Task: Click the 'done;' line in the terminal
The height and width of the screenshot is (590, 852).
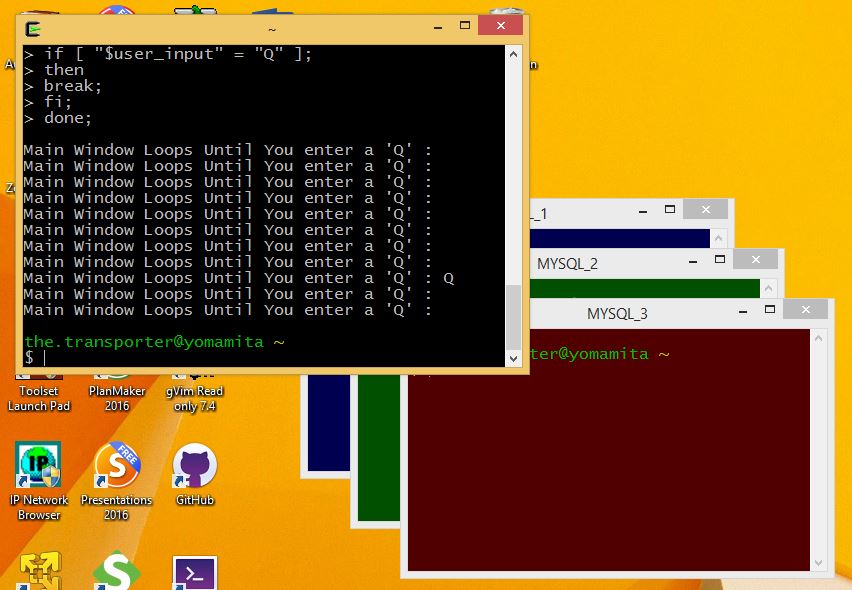Action: (x=58, y=118)
